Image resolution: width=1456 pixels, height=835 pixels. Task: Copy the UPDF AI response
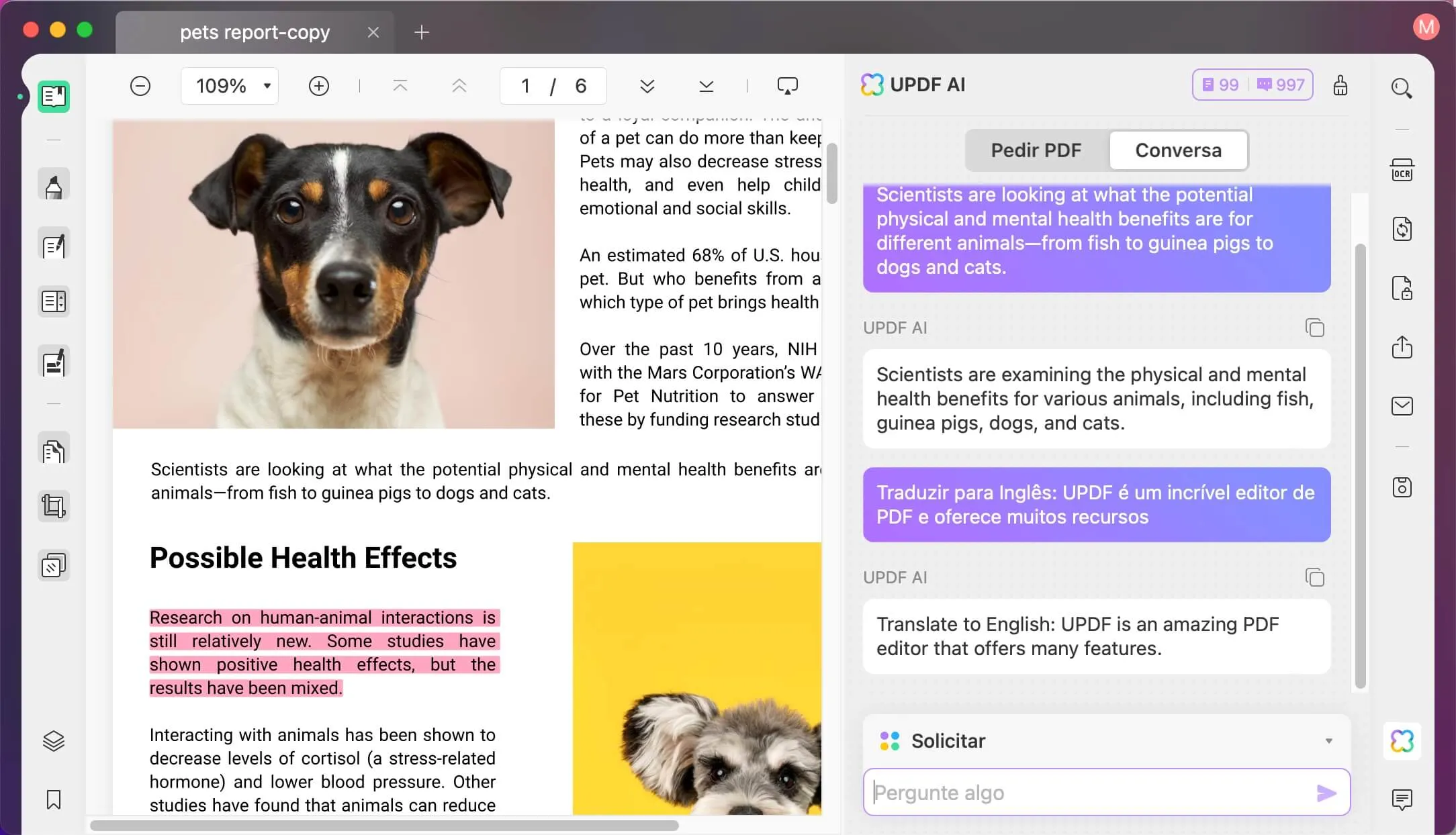(x=1315, y=328)
